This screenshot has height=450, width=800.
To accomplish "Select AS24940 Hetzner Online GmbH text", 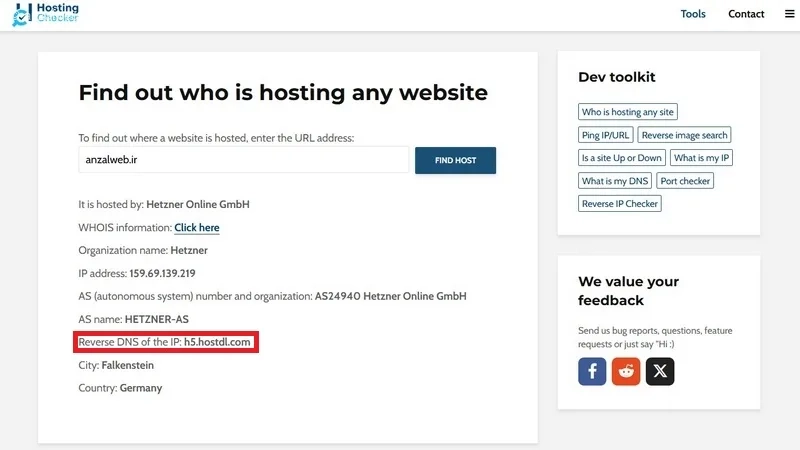I will pos(390,296).
